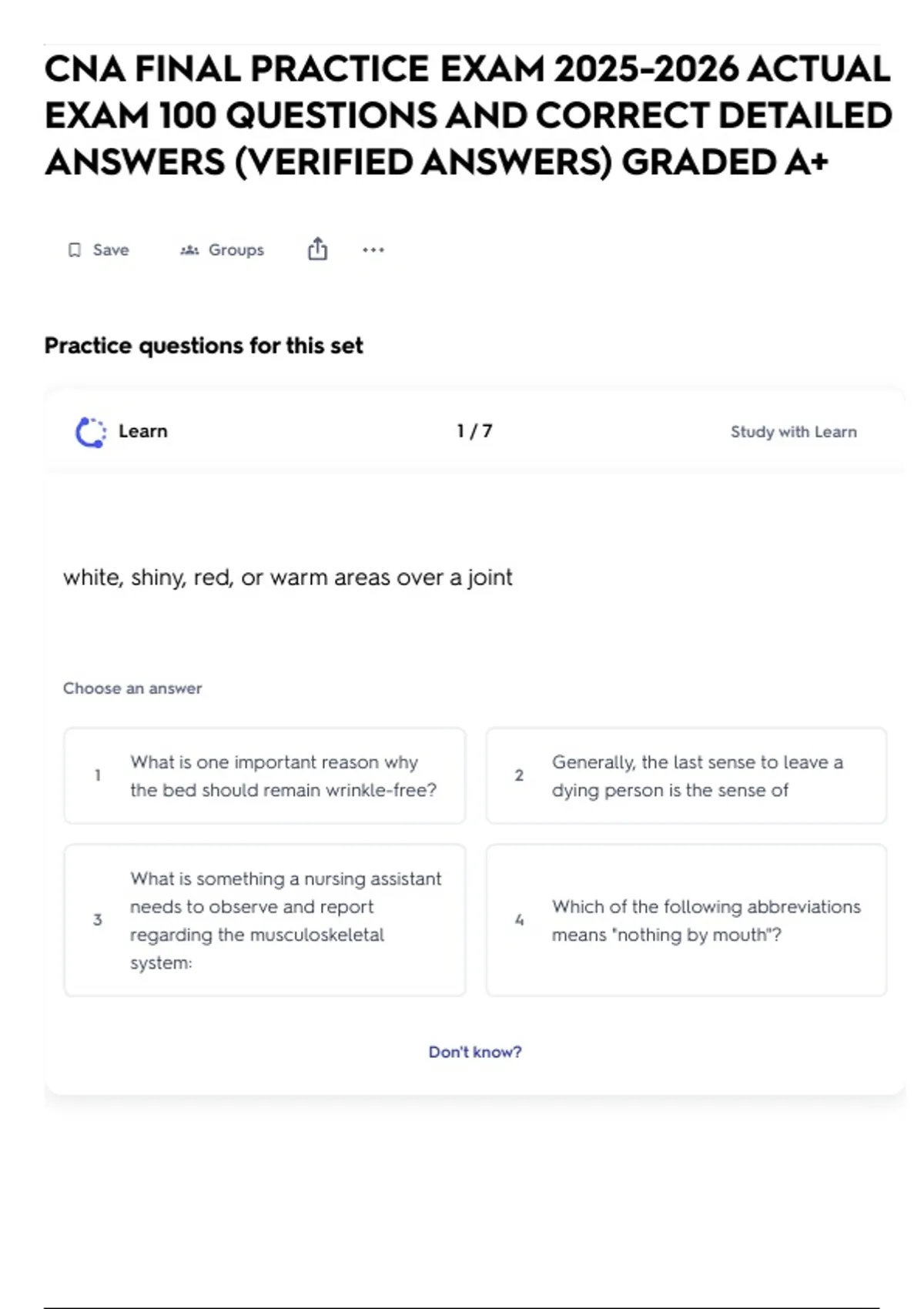
Task: Click the Learn mode circular icon
Action: point(91,432)
